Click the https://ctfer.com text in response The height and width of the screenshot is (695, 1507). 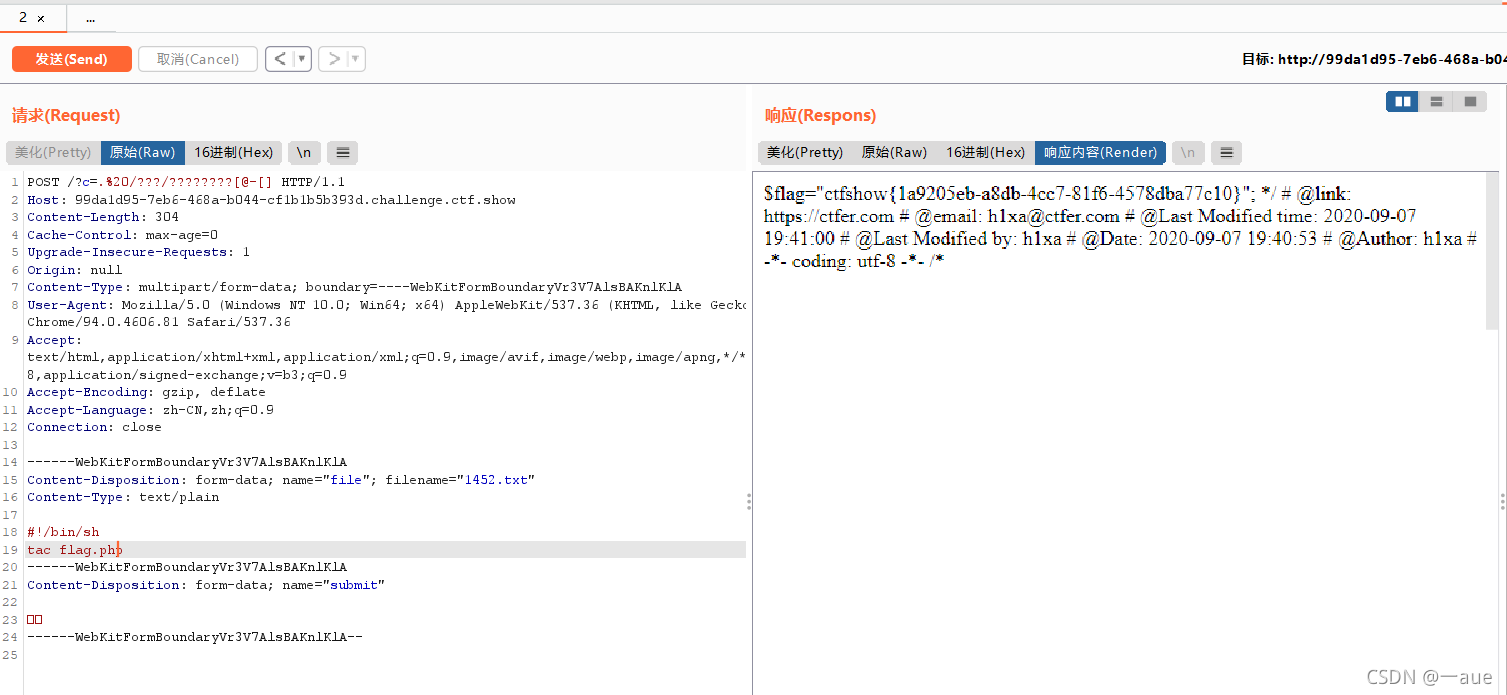[829, 216]
